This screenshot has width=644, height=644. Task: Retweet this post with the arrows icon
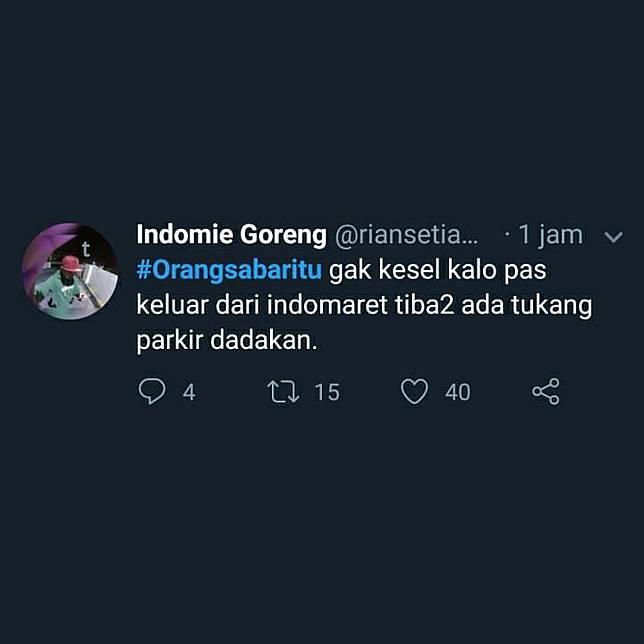point(283,391)
